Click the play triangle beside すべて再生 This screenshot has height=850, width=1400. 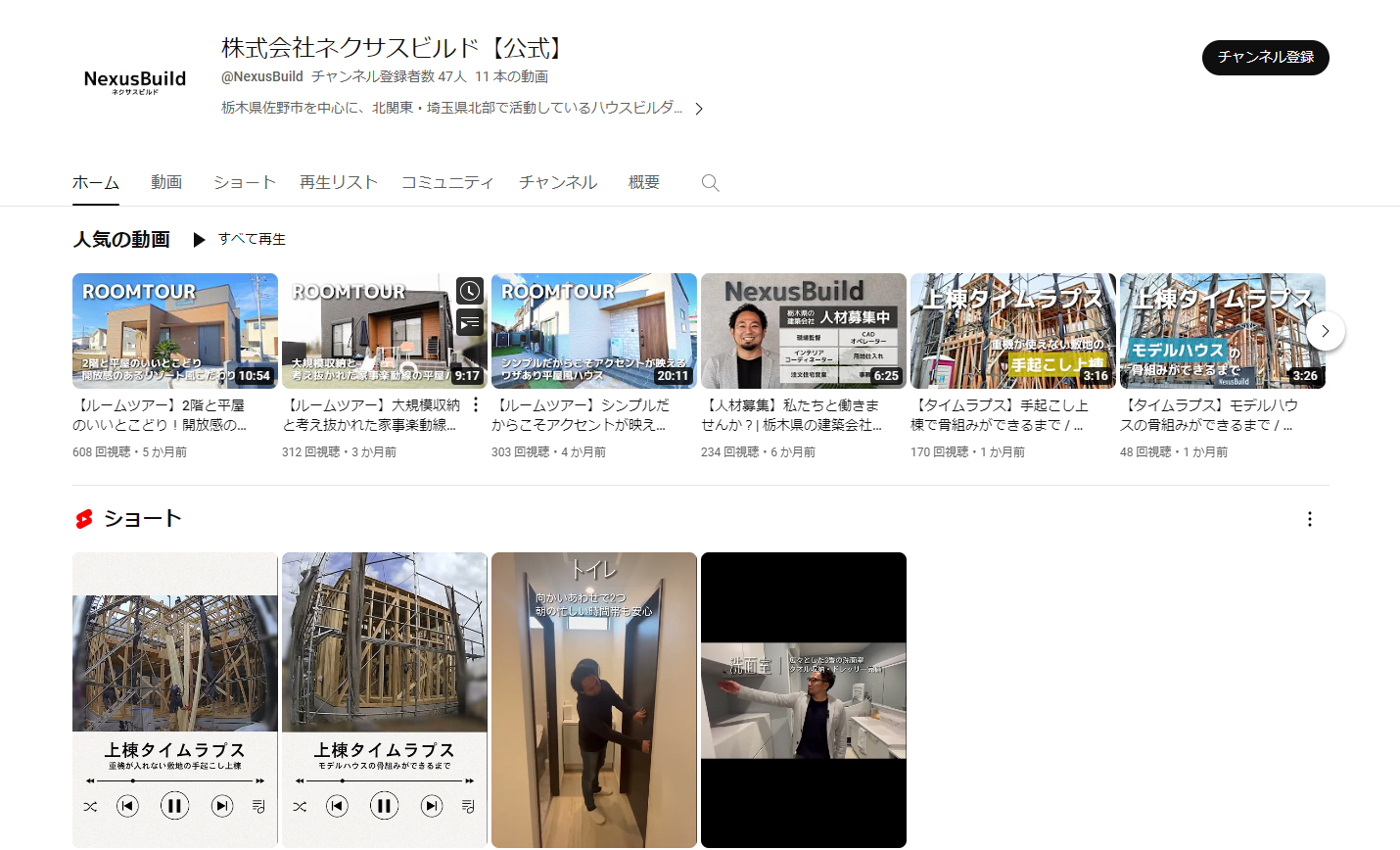pos(199,240)
